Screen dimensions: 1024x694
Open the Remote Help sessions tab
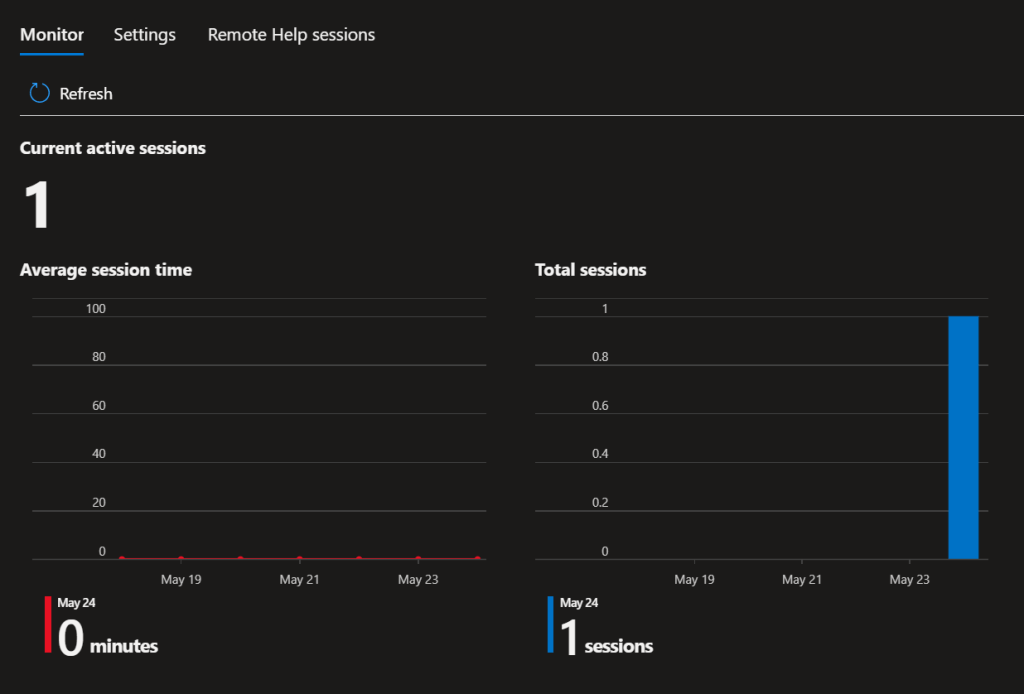[291, 35]
